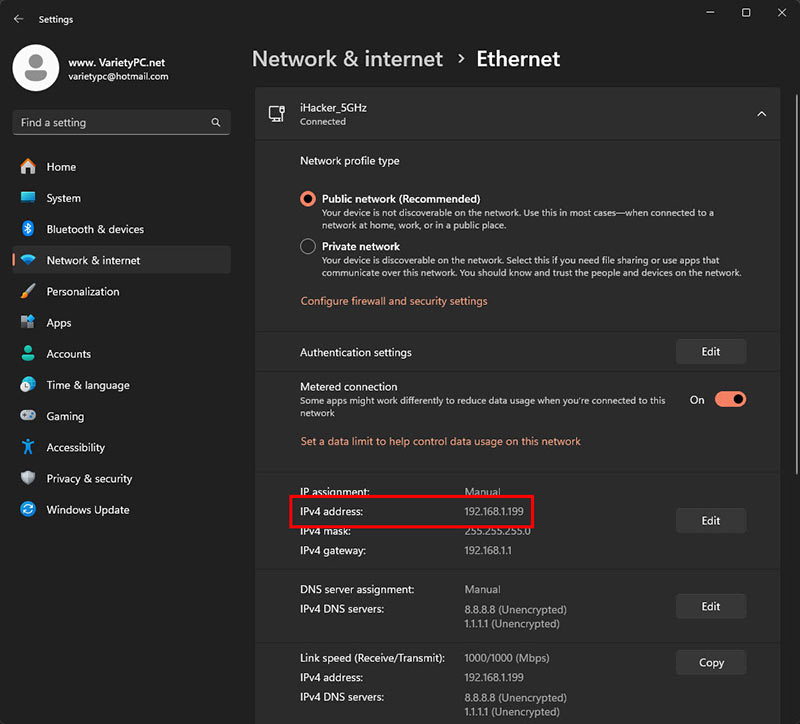
Task: Open System settings page
Action: (121, 198)
